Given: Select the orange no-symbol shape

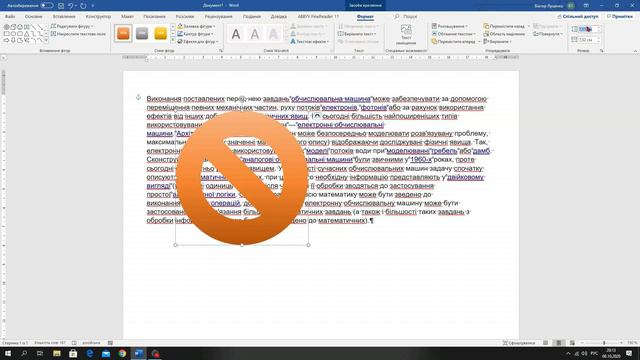Looking at the screenshot, I should point(242,178).
